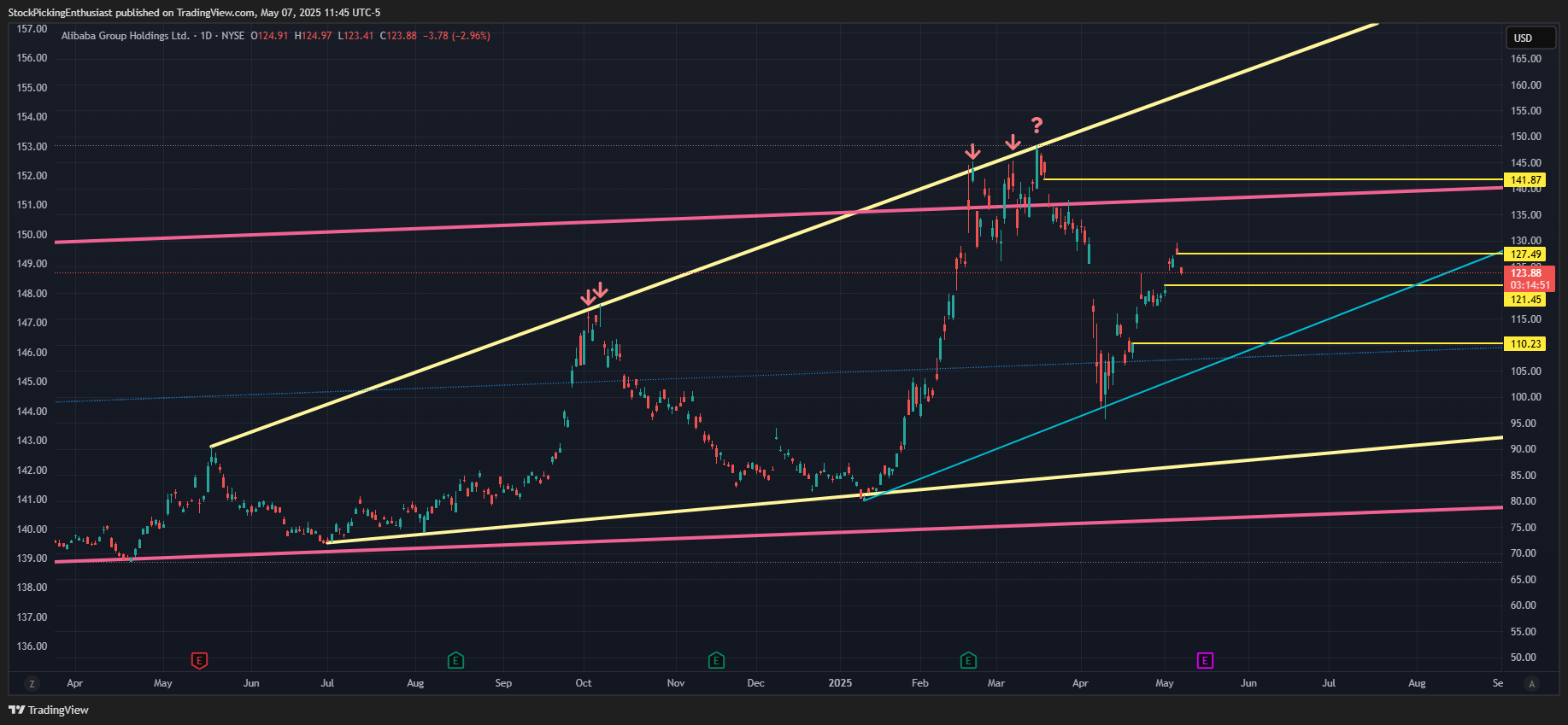
Task: Select the pink arrow above the late-February peak
Action: coord(972,152)
